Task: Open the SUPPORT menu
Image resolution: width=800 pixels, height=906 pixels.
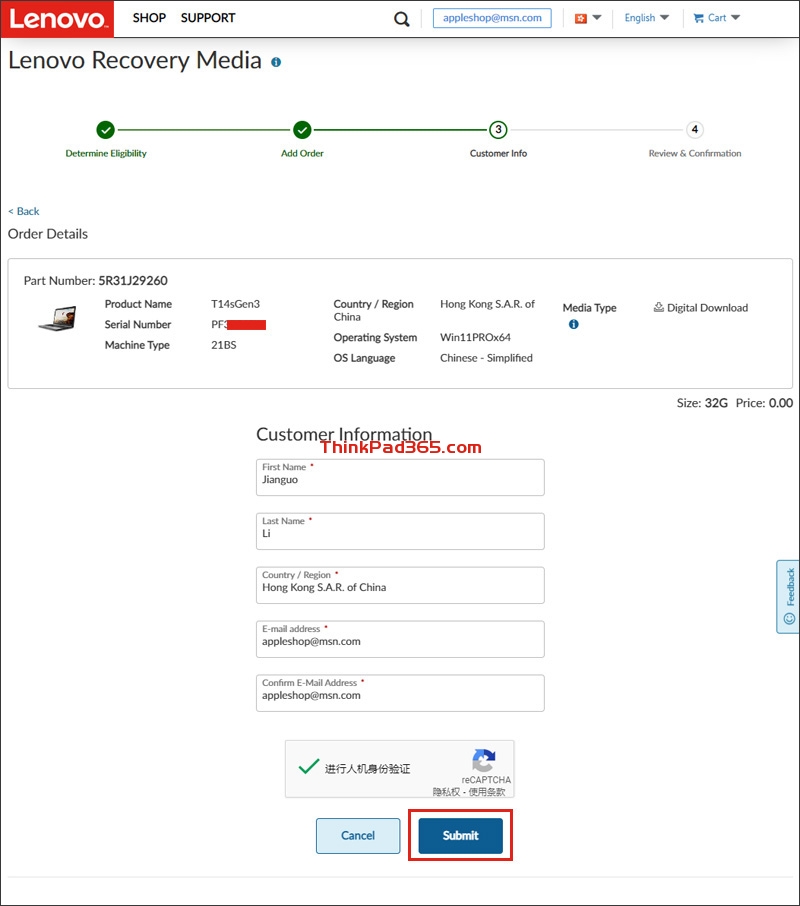Action: [208, 18]
